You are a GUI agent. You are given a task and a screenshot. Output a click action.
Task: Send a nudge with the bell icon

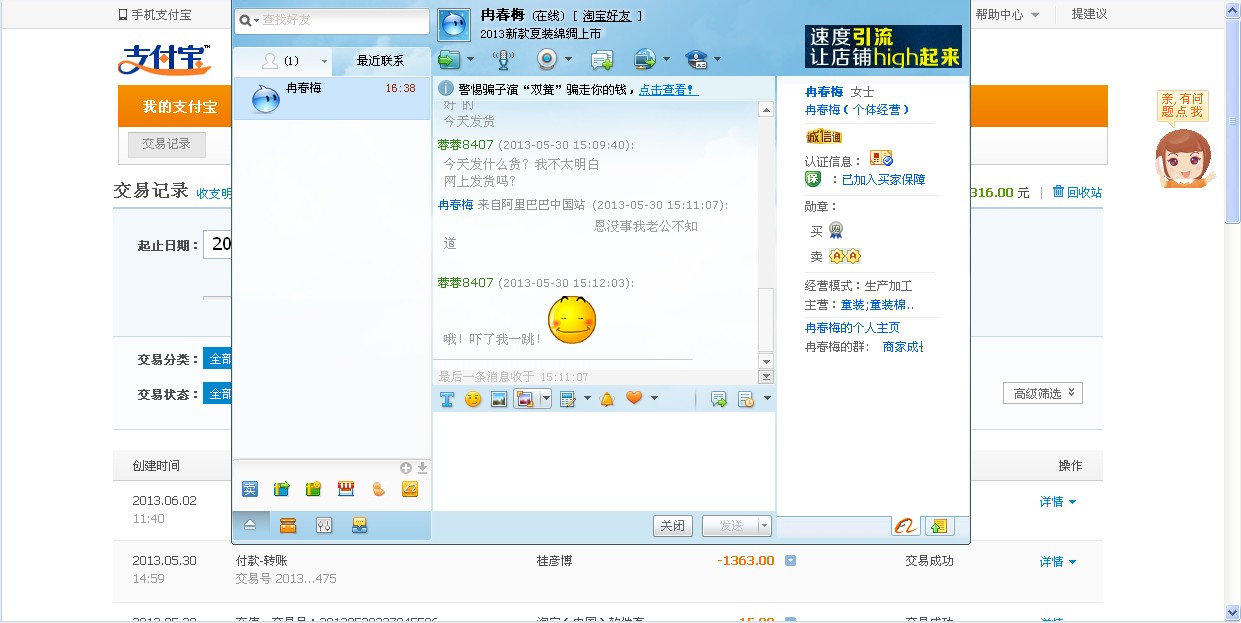607,399
